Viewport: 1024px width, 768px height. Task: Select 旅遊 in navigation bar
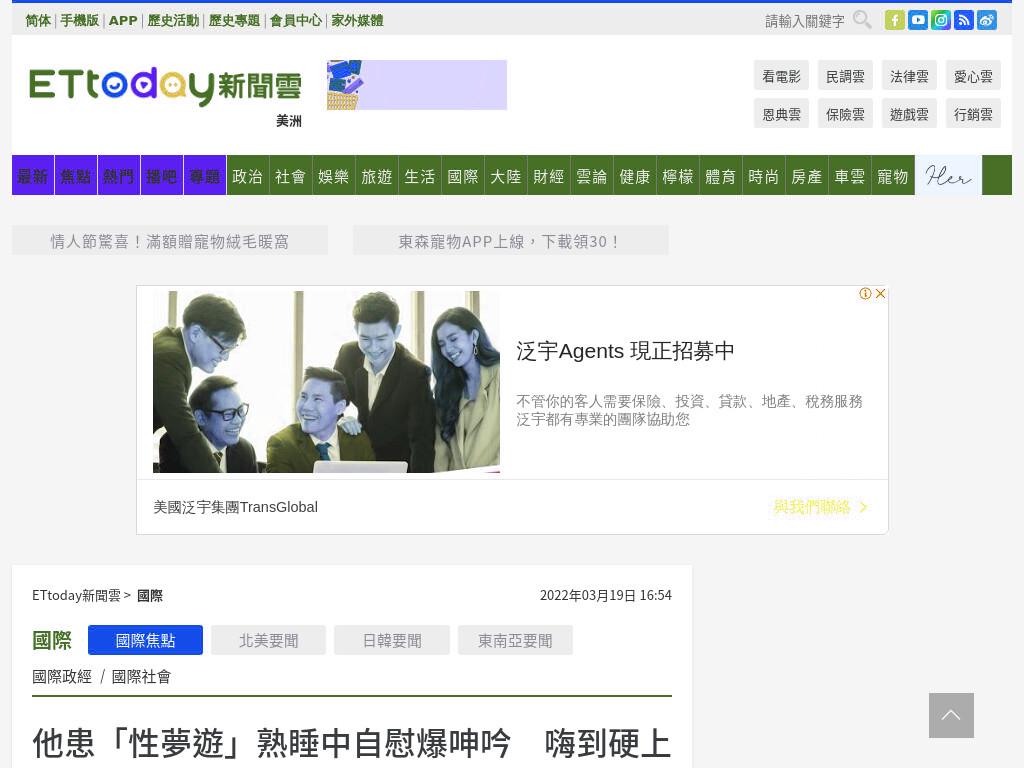coord(377,176)
